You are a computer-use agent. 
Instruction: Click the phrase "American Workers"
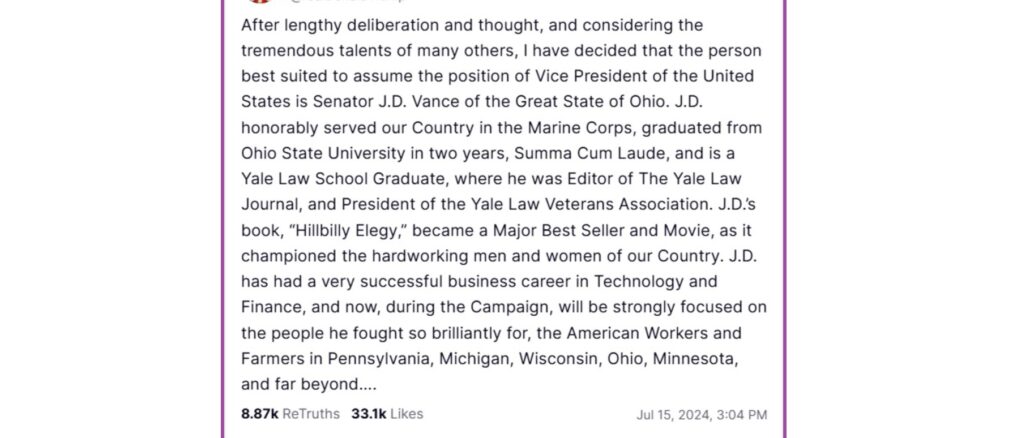pos(665,332)
